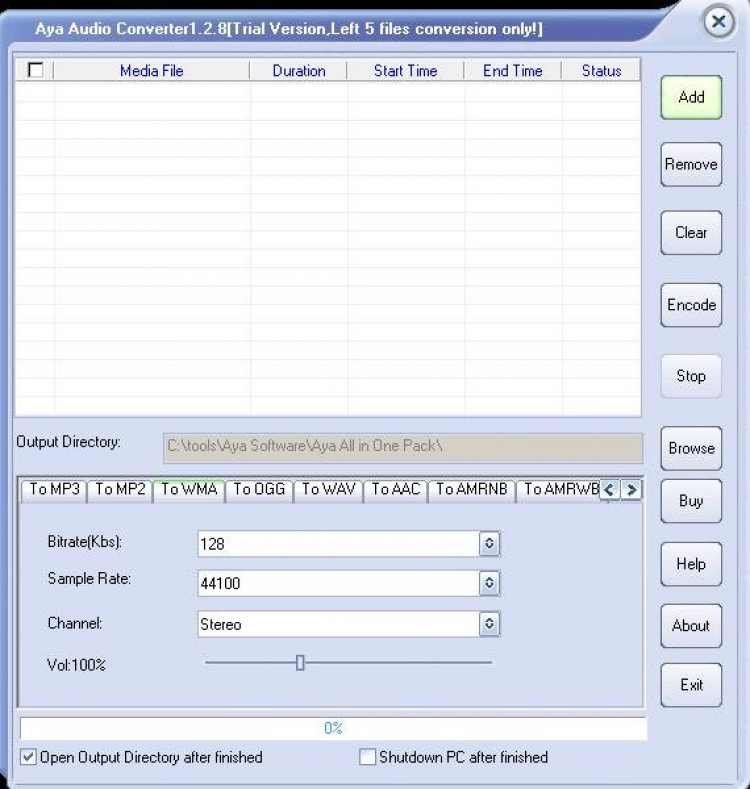
Task: Select the To AMRNB tab
Action: 472,490
